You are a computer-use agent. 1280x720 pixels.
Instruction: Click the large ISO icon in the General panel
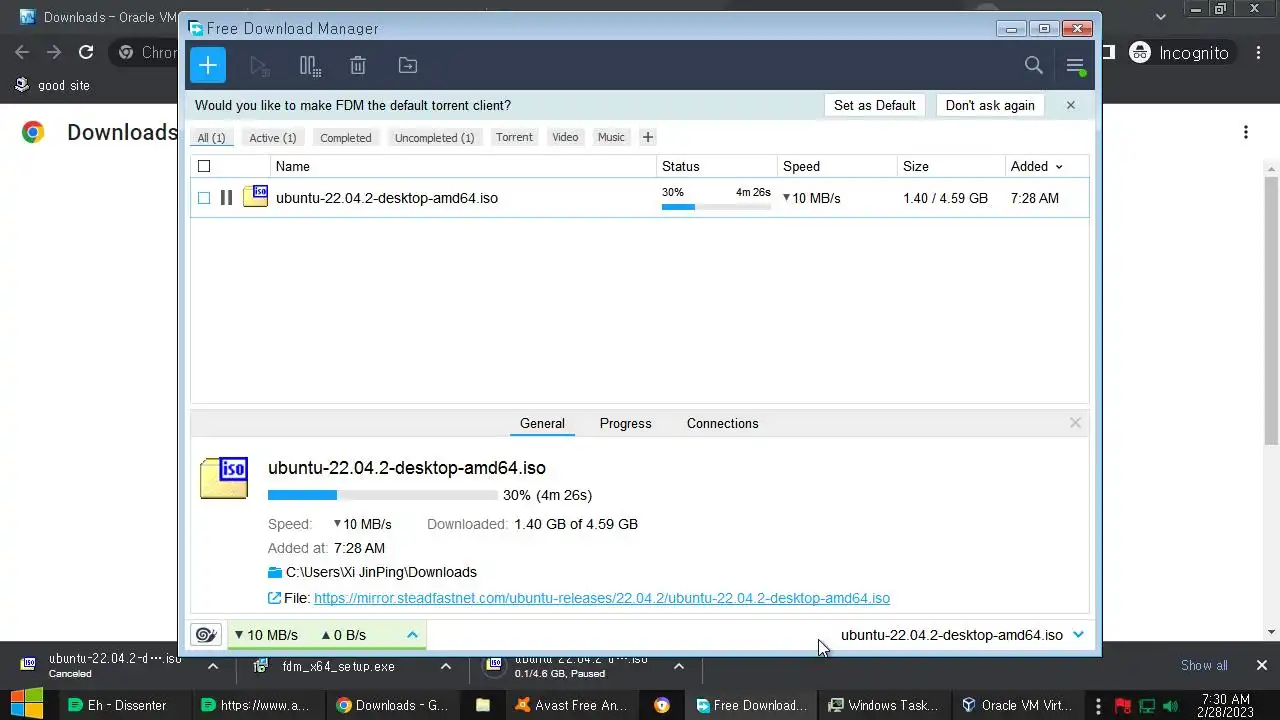click(224, 478)
